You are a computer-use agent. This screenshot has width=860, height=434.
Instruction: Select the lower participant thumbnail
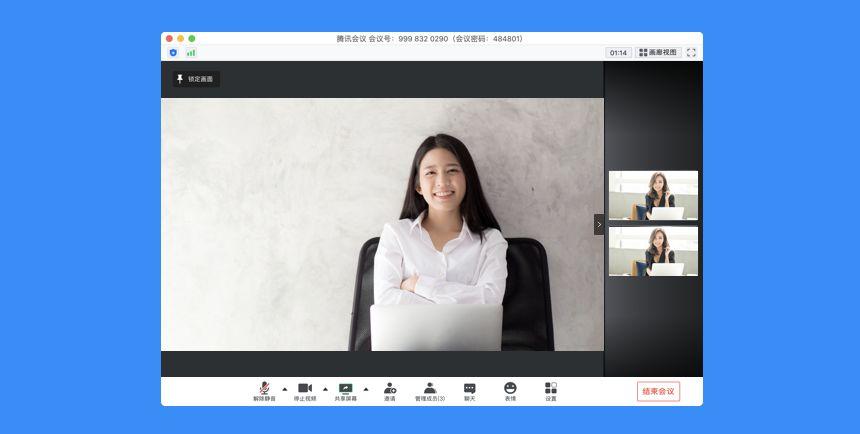653,251
